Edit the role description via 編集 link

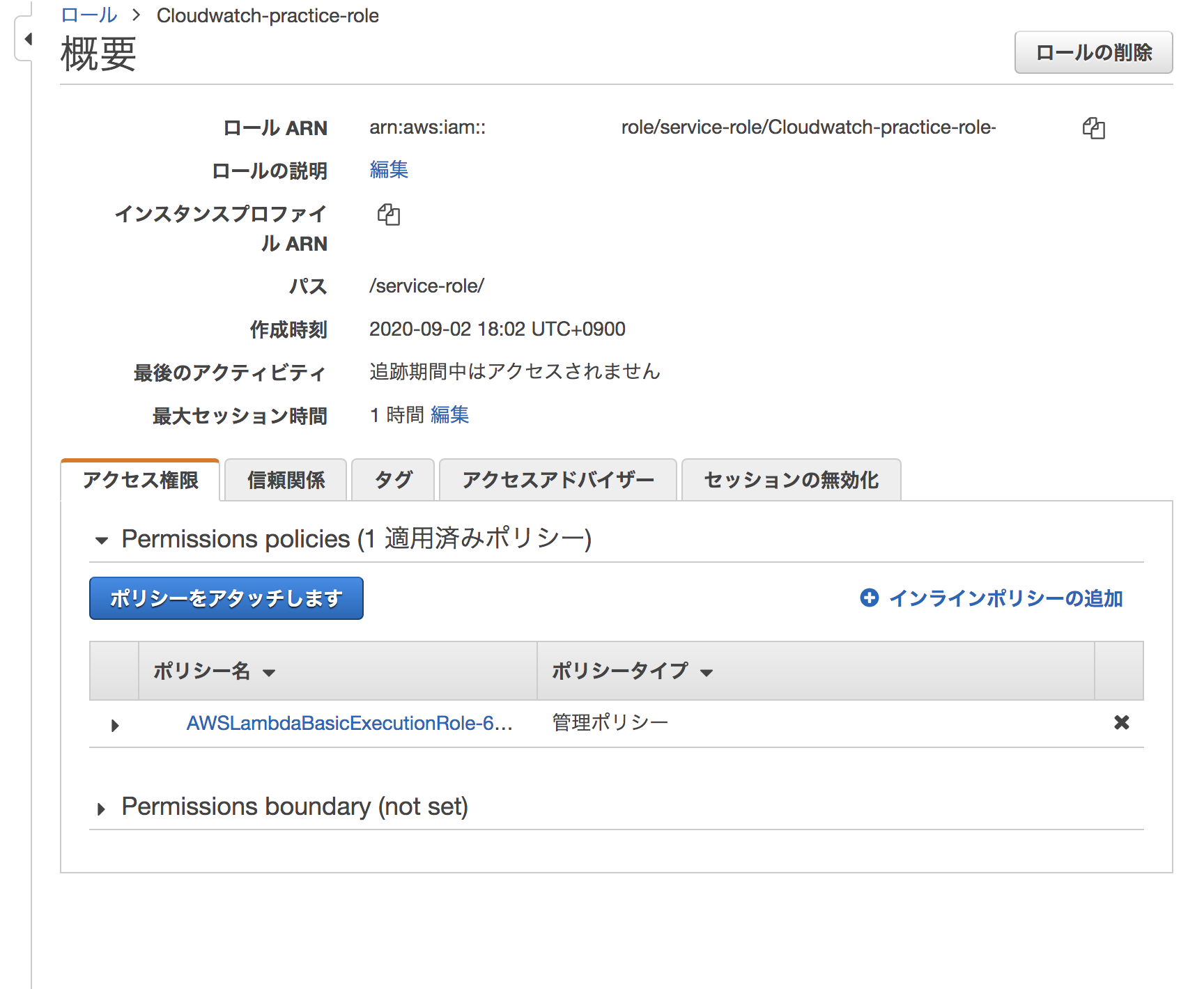click(388, 170)
